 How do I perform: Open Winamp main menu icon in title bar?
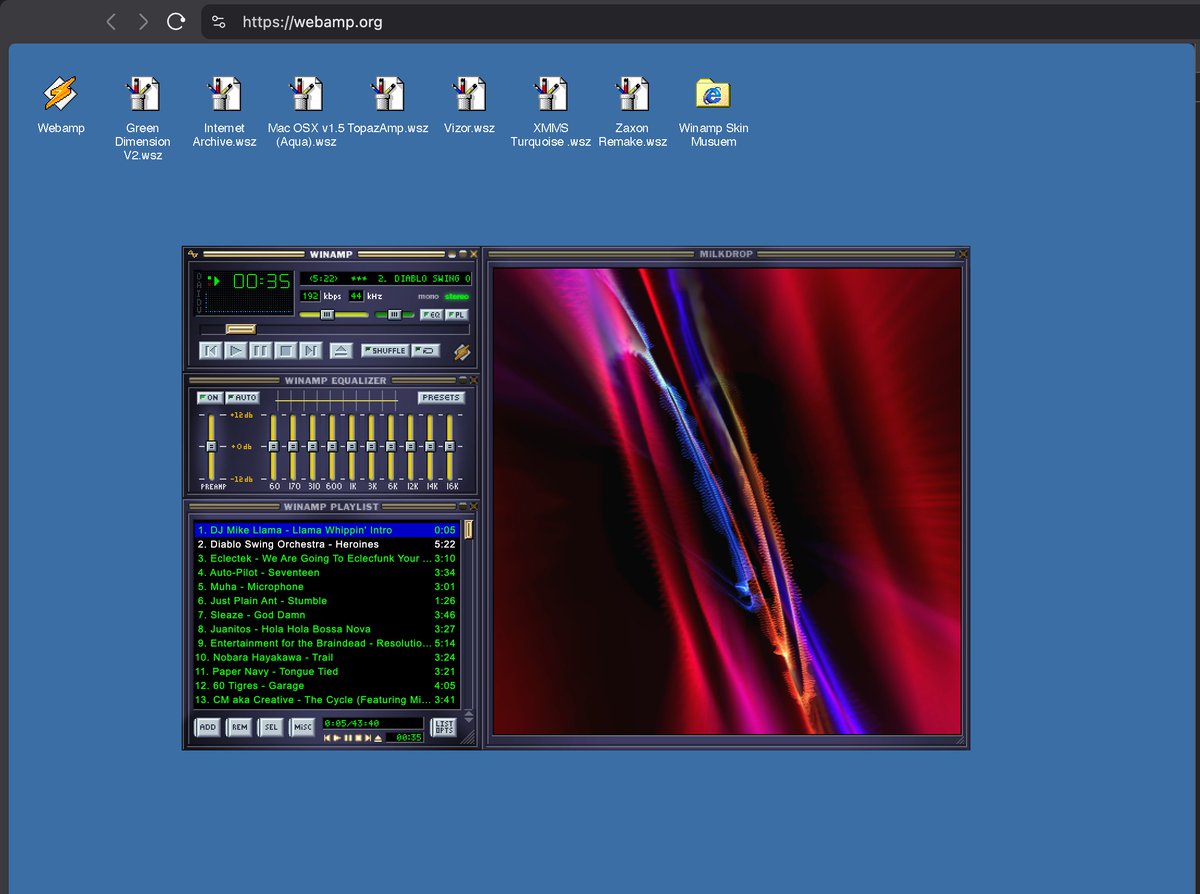coord(193,254)
